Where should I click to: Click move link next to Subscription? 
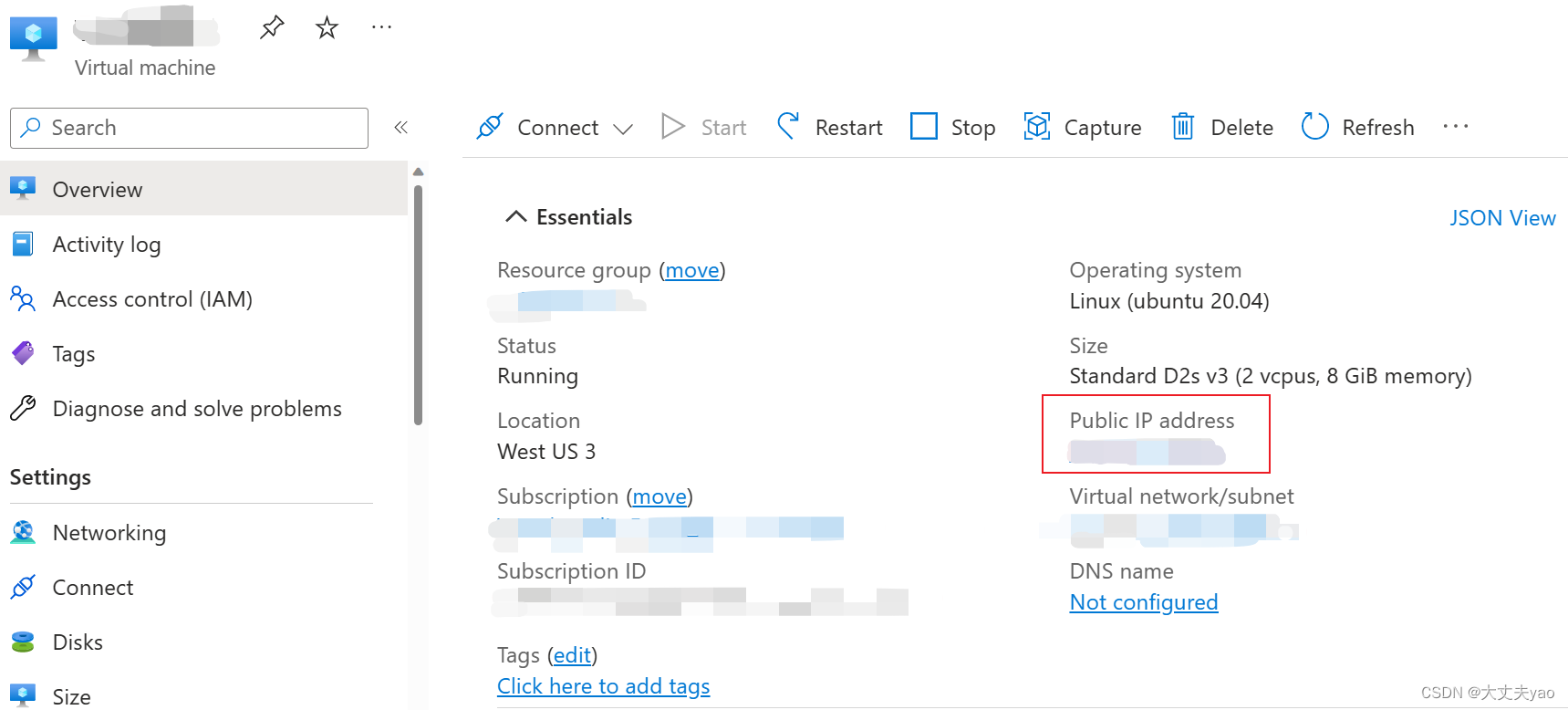(x=659, y=496)
